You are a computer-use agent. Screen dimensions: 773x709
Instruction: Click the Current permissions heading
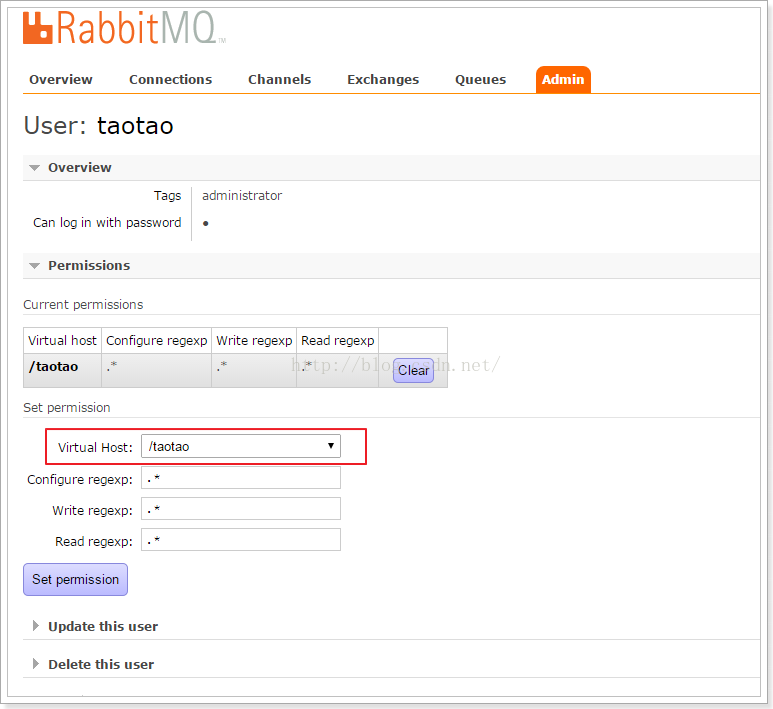click(x=83, y=305)
